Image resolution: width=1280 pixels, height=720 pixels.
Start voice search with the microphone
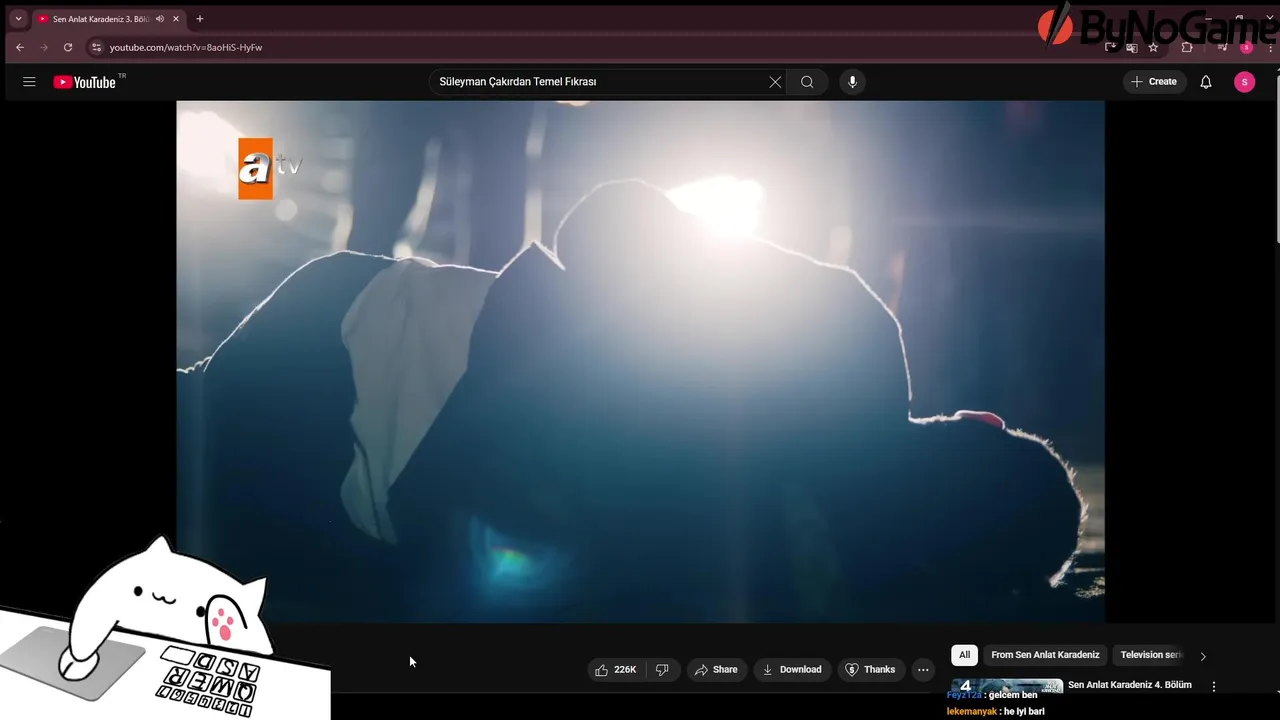[x=852, y=82]
